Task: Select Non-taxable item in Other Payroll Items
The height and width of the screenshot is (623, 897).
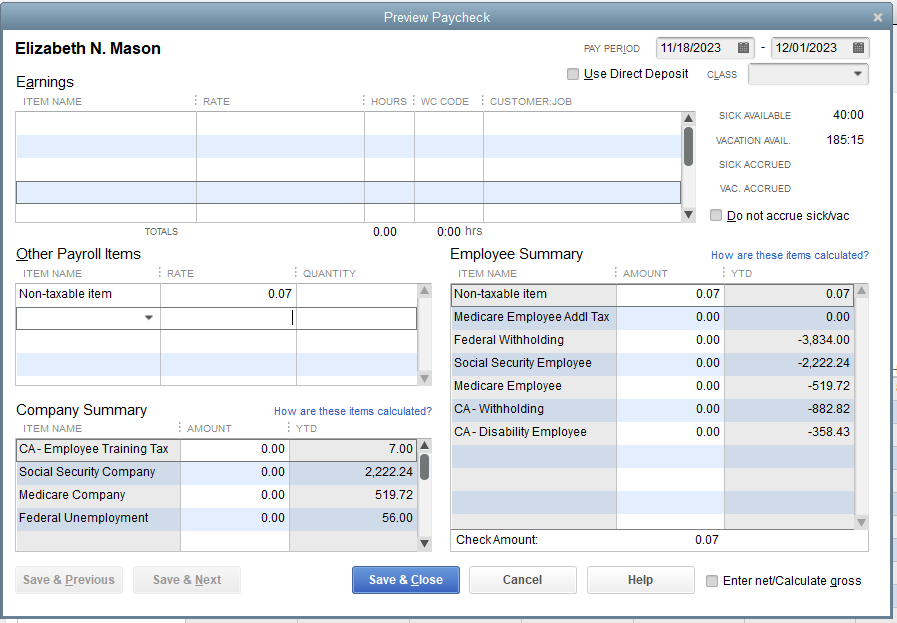Action: pyautogui.click(x=88, y=294)
